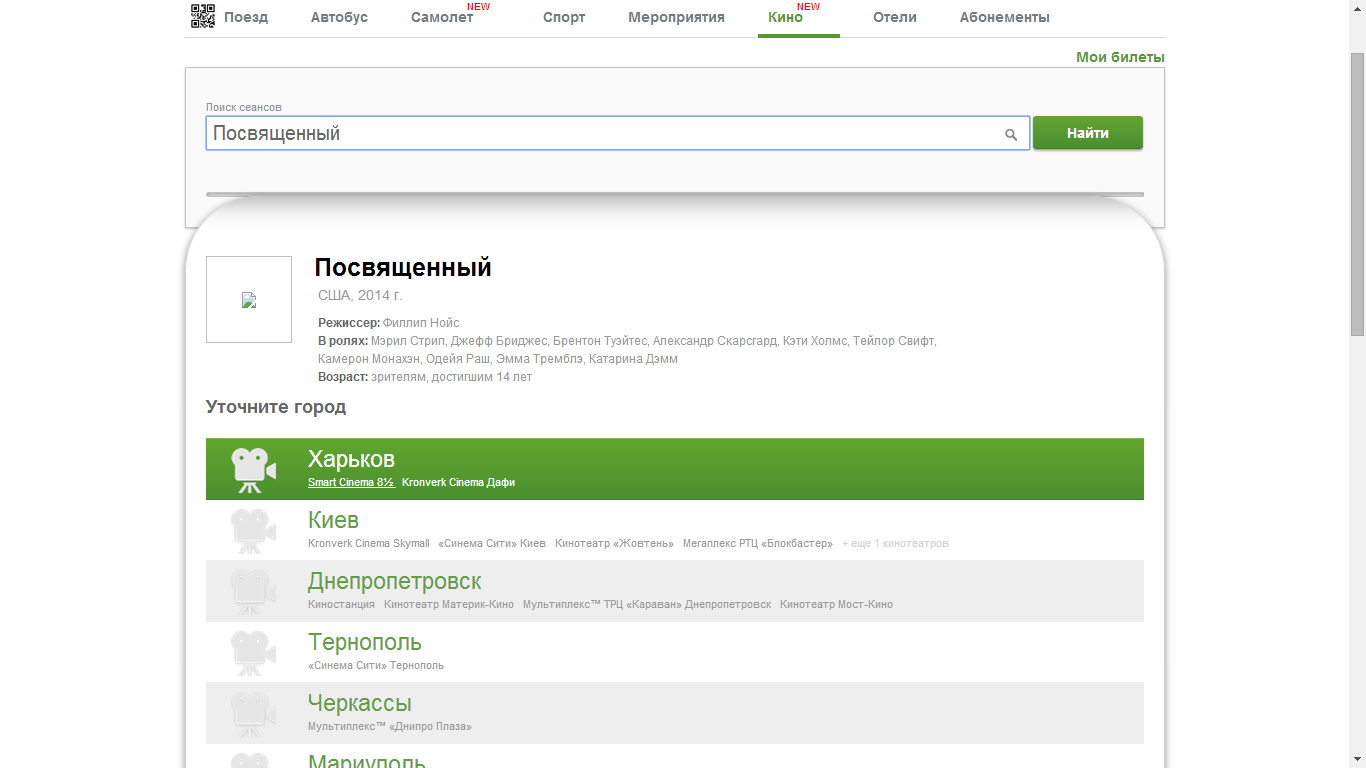Open the Автобус tab
The height and width of the screenshot is (768, 1366).
point(339,17)
